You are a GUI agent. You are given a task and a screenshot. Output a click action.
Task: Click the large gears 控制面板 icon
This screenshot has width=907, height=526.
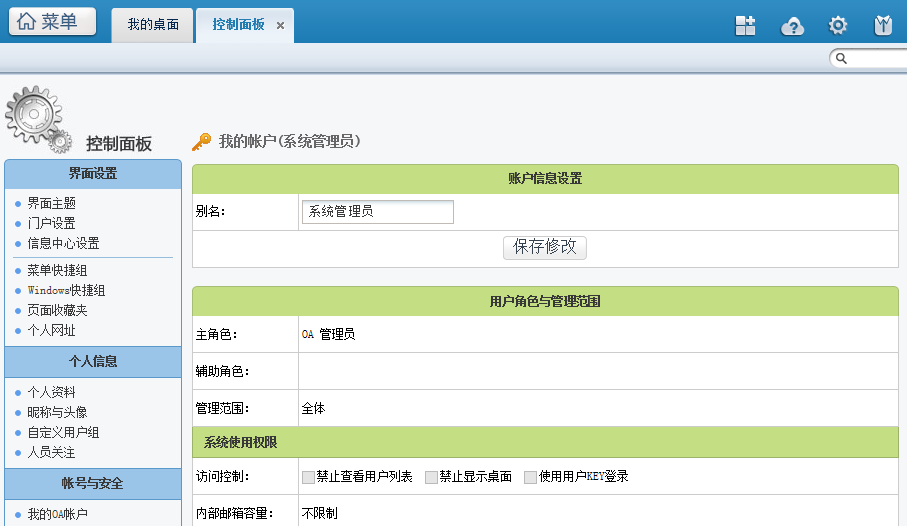click(x=36, y=118)
